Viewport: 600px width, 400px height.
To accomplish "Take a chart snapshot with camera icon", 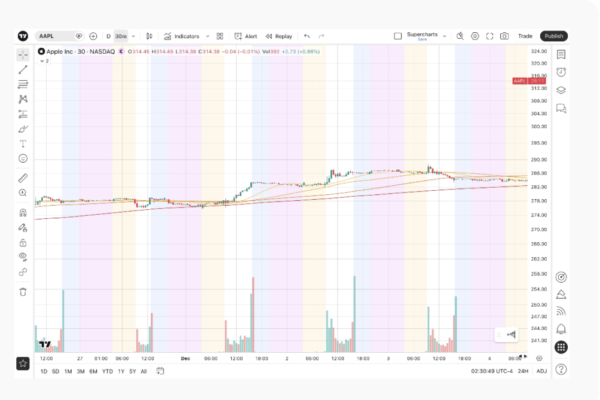I will (x=504, y=36).
